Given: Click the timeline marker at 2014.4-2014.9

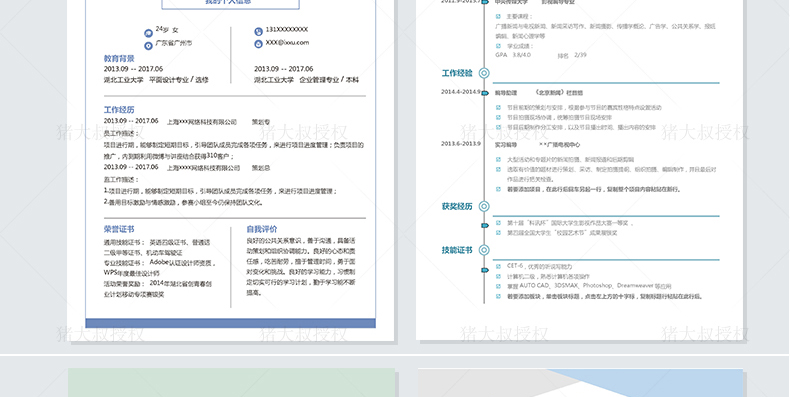Looking at the screenshot, I should 485,93.
